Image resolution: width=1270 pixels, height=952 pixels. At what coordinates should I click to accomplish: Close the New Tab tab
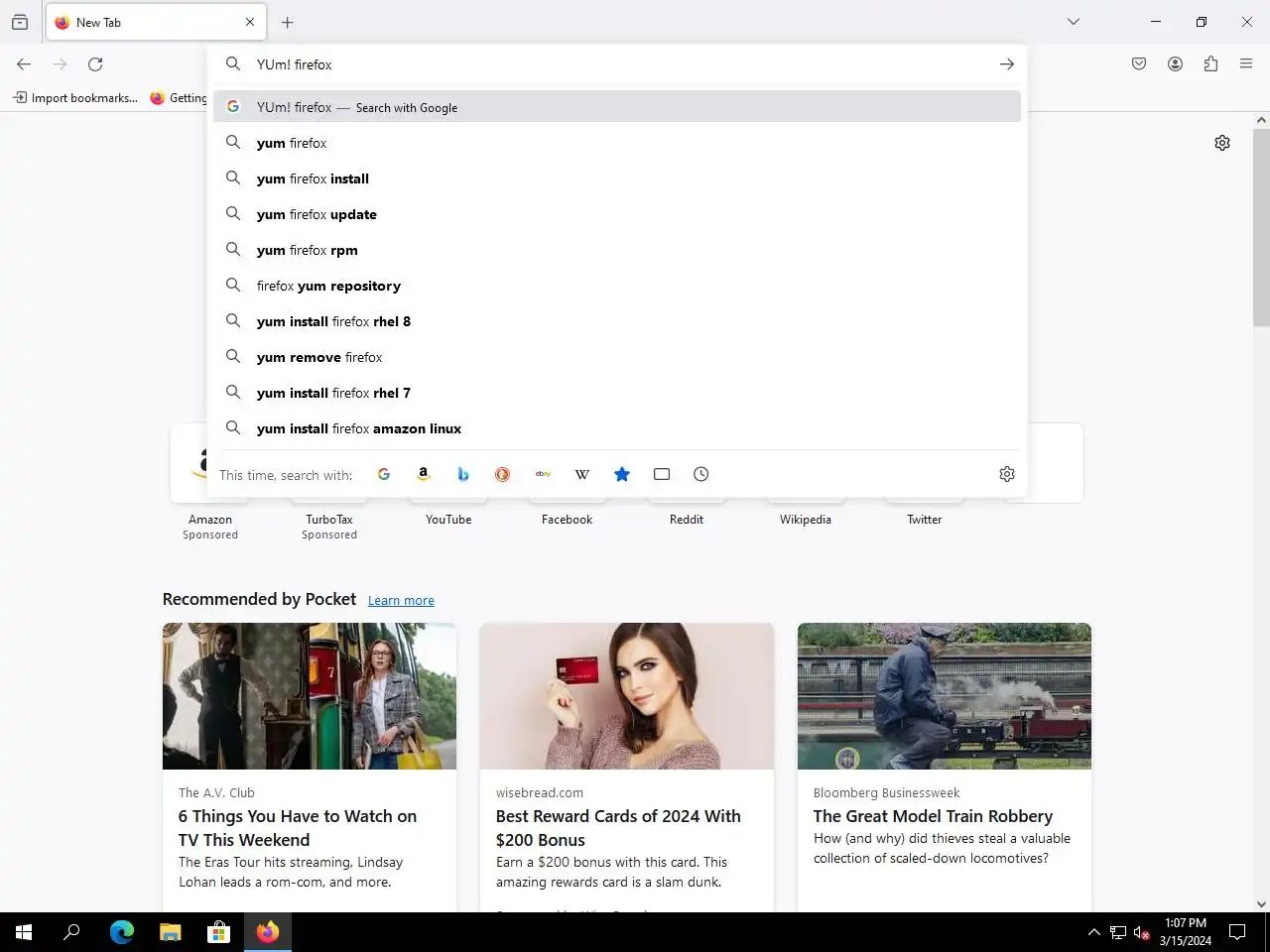coord(250,22)
